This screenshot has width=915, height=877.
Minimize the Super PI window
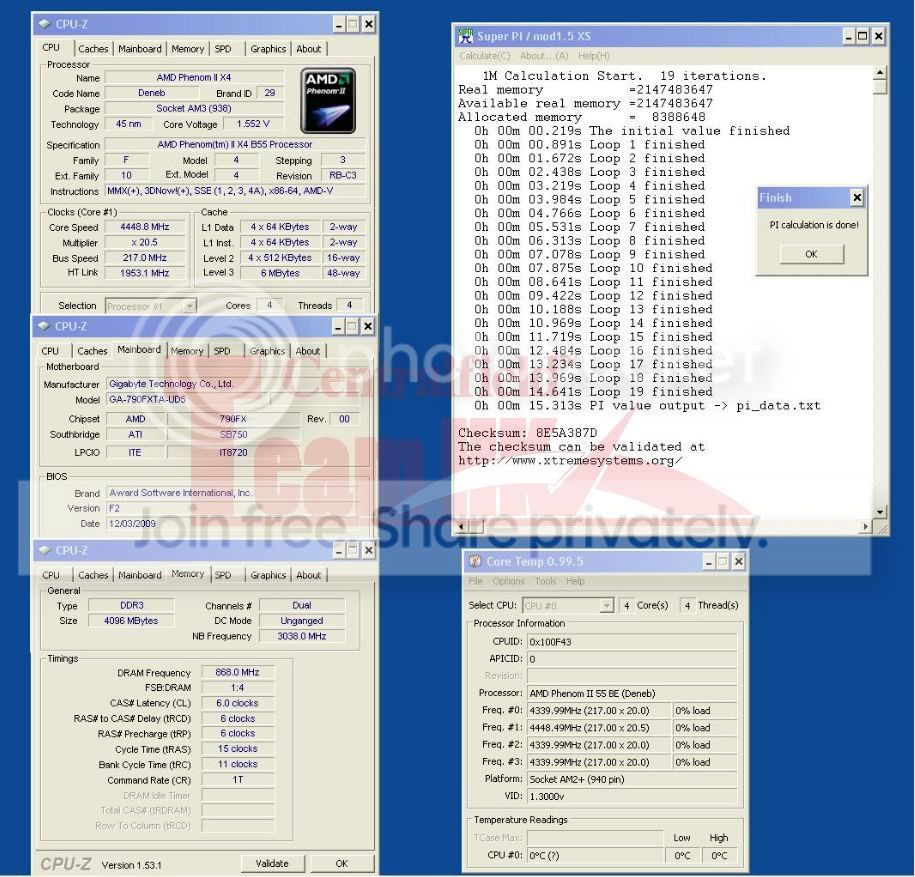click(849, 37)
